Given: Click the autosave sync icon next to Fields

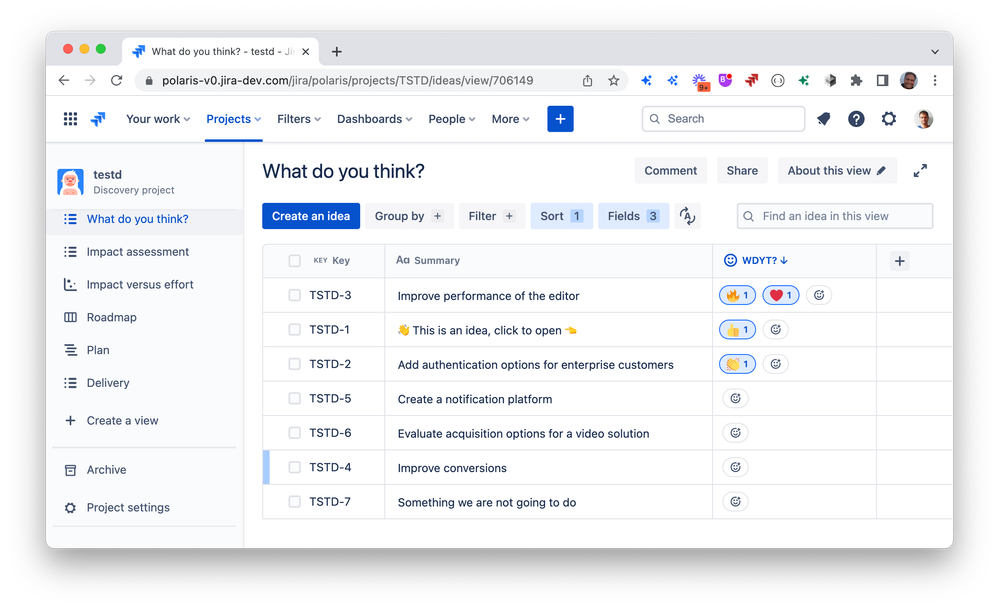Looking at the screenshot, I should [x=687, y=216].
